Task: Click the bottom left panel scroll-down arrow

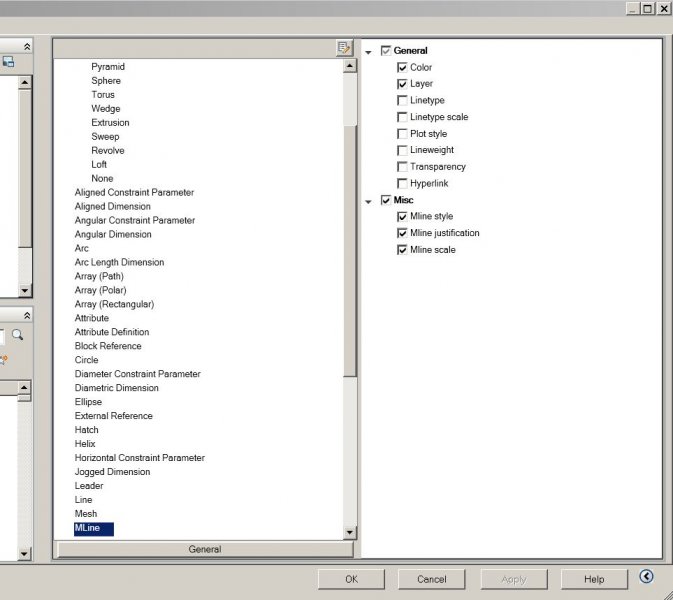Action: [x=24, y=554]
